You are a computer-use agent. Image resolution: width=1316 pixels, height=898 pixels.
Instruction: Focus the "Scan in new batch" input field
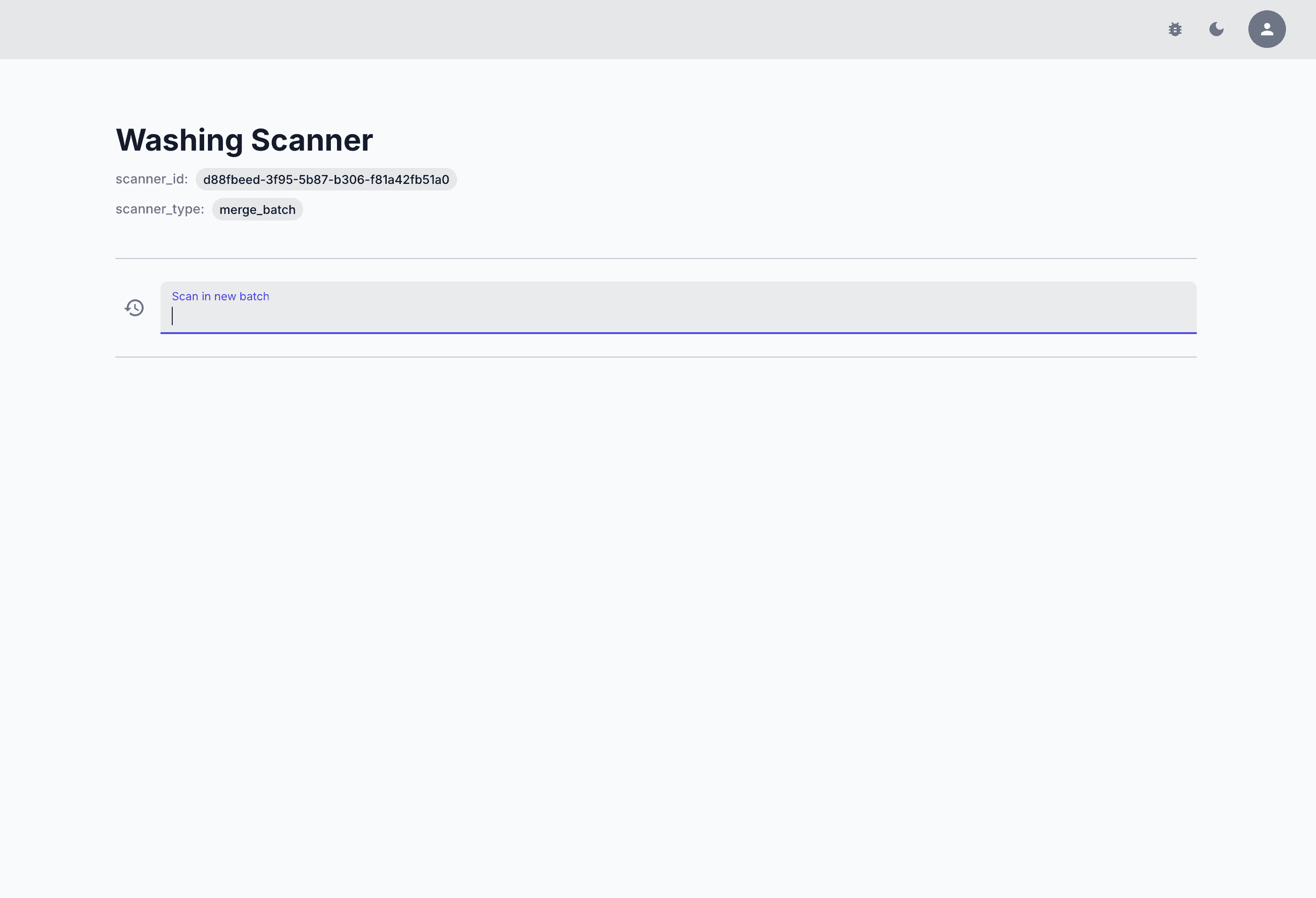tap(678, 308)
